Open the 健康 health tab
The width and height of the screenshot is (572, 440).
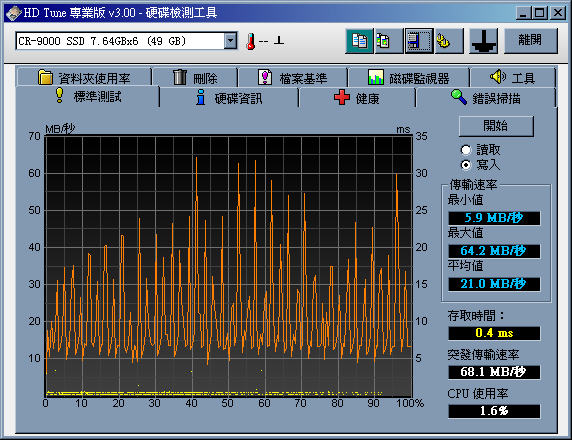[356, 98]
